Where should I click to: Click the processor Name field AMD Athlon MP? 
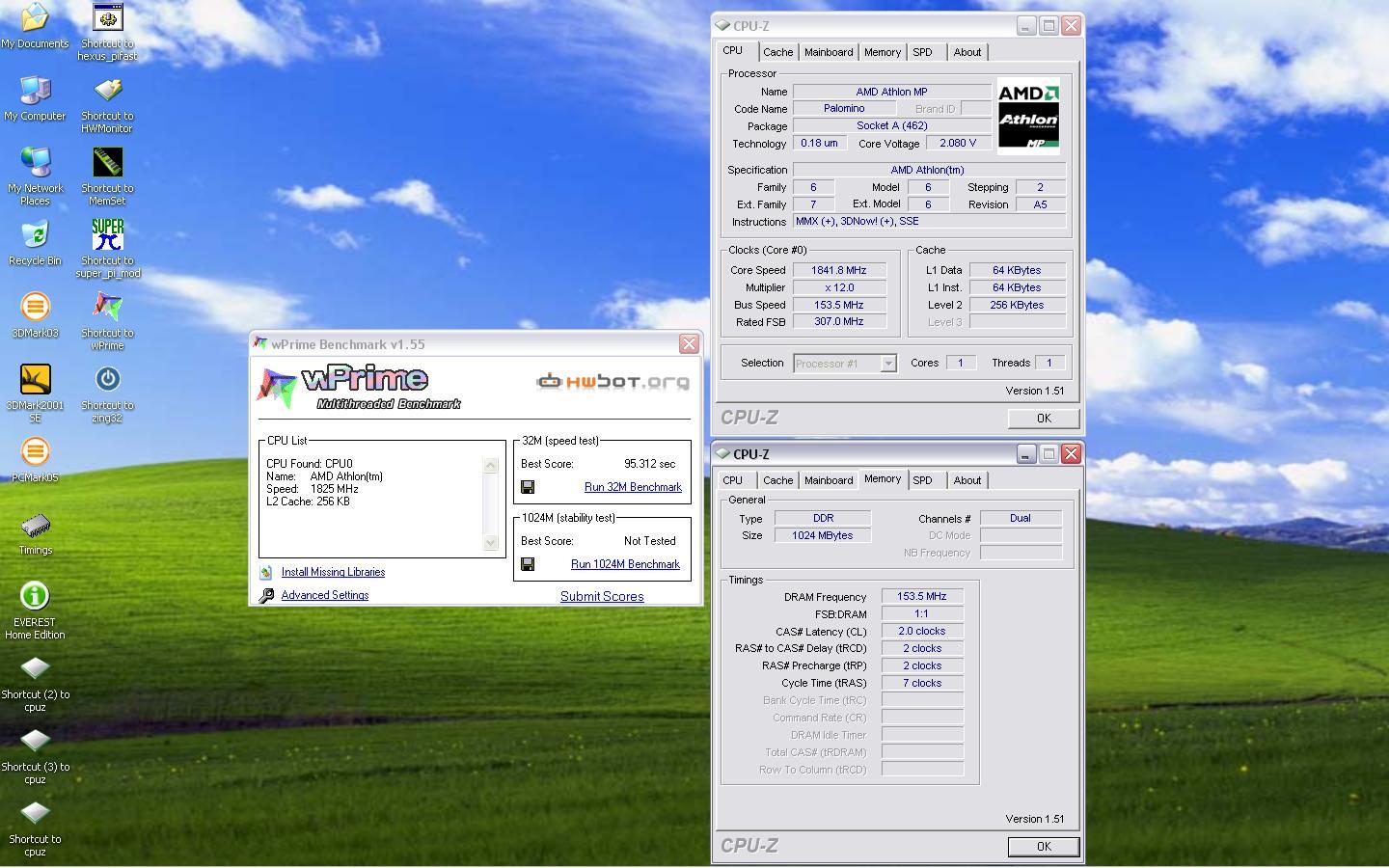pos(891,92)
